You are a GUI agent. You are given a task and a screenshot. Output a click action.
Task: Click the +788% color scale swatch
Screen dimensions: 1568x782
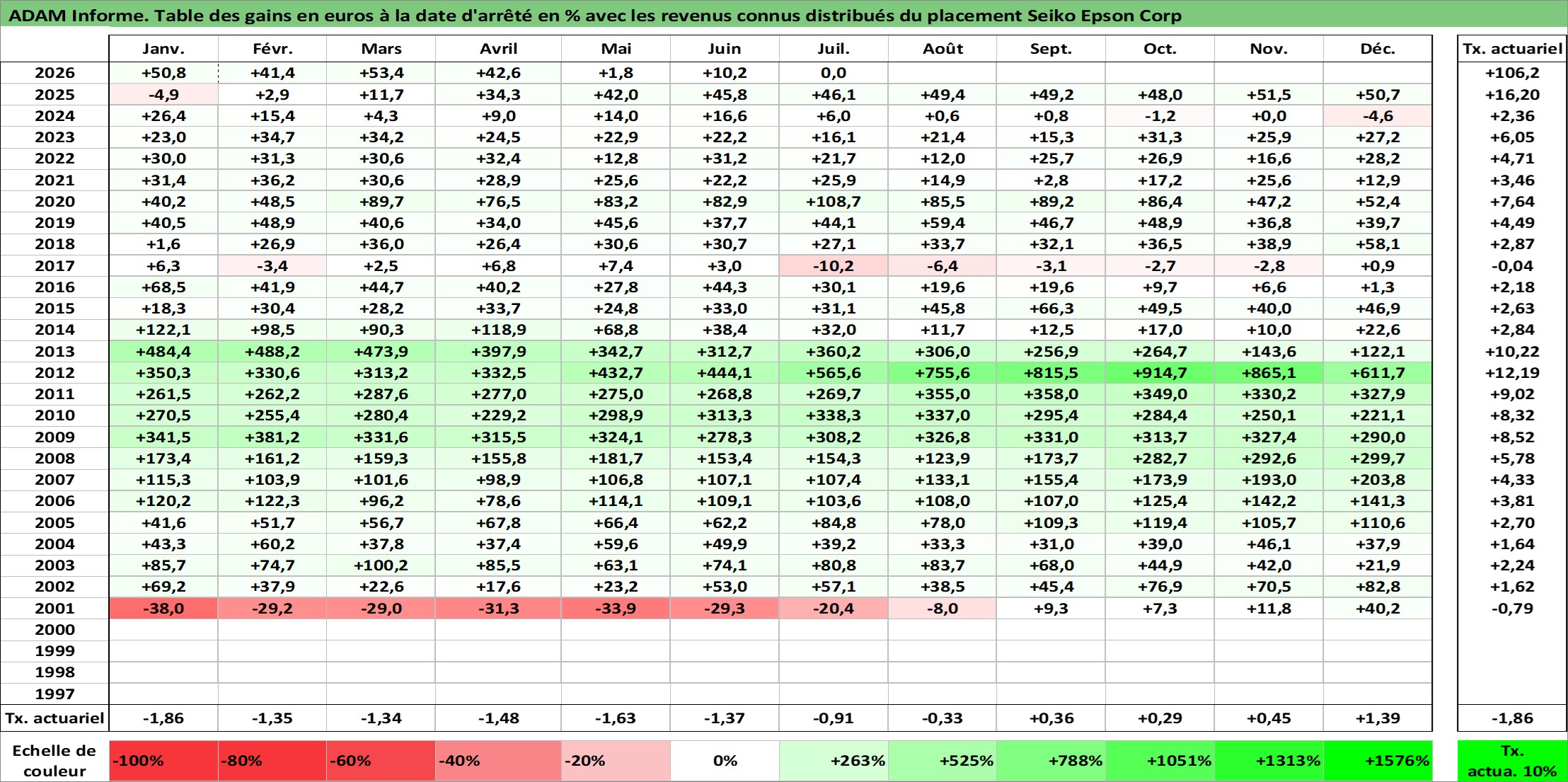pyautogui.click(x=1051, y=761)
